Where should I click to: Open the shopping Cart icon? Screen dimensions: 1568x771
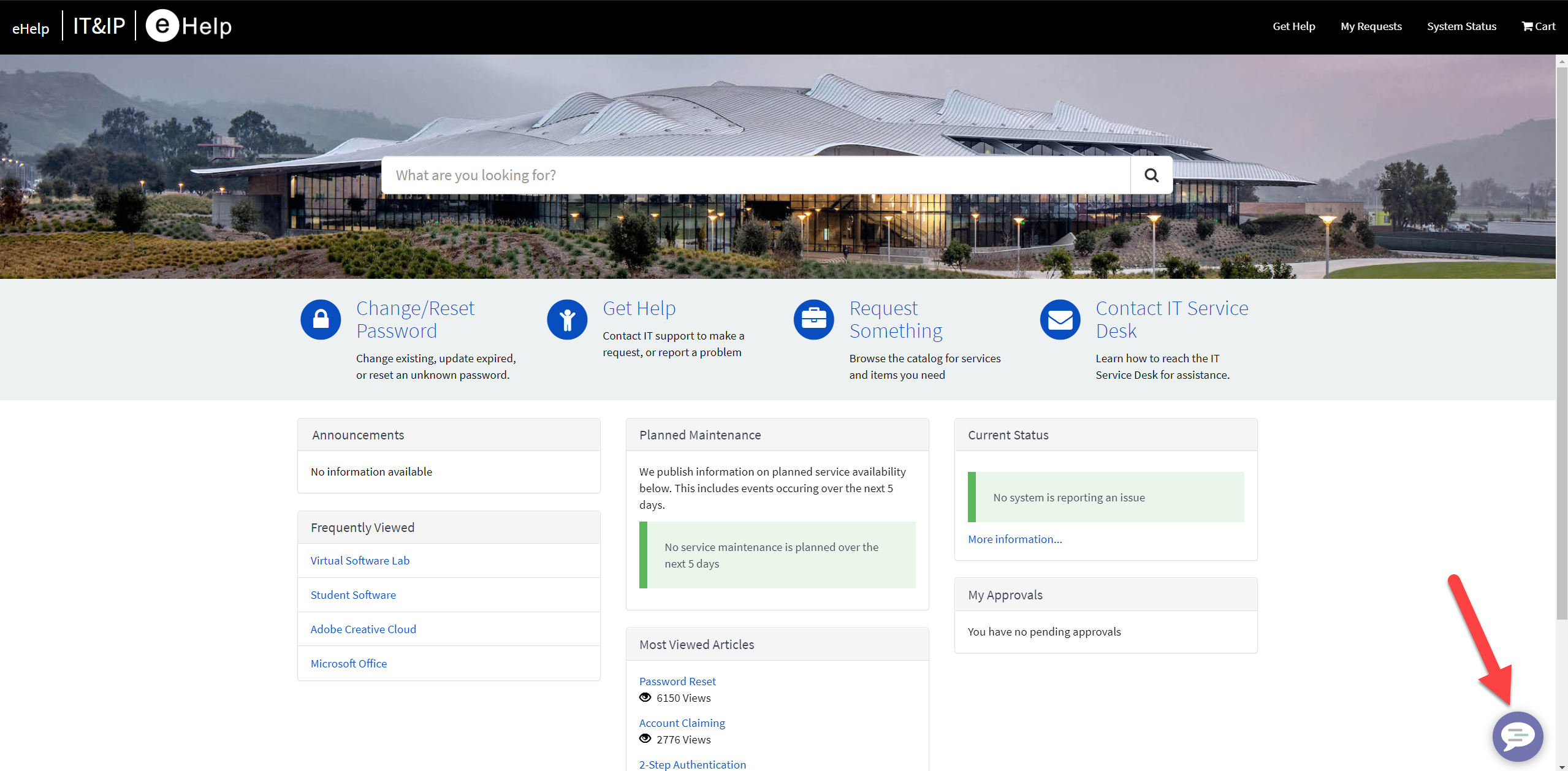(x=1538, y=26)
